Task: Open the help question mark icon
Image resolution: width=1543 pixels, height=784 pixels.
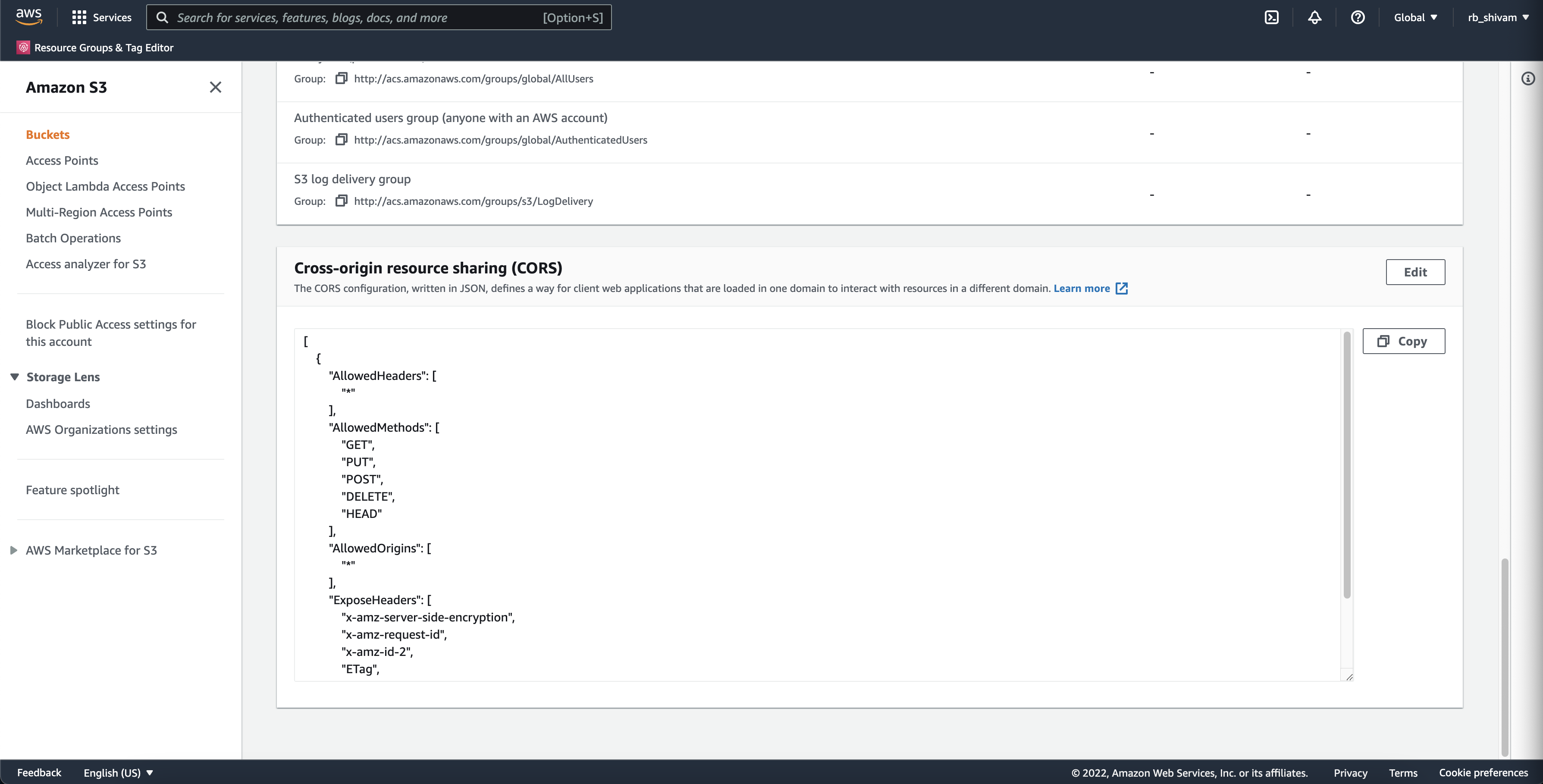Action: pos(1357,17)
